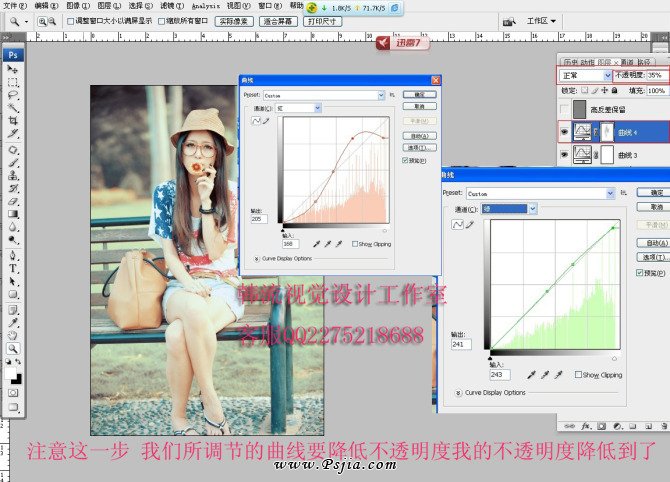
Task: Select the Slice tool
Action: click(13, 134)
